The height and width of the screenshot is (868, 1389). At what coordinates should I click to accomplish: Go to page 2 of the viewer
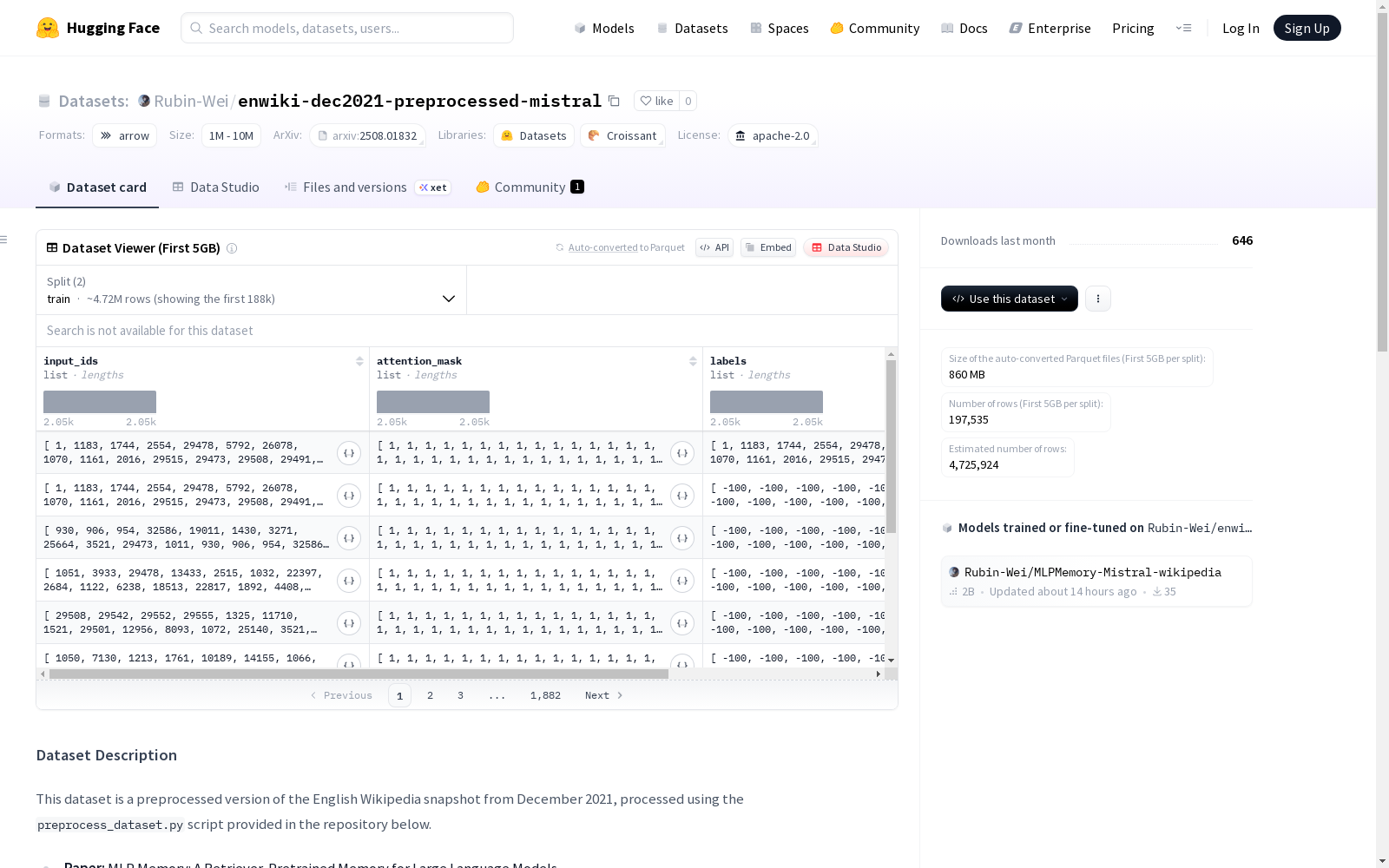pos(430,695)
